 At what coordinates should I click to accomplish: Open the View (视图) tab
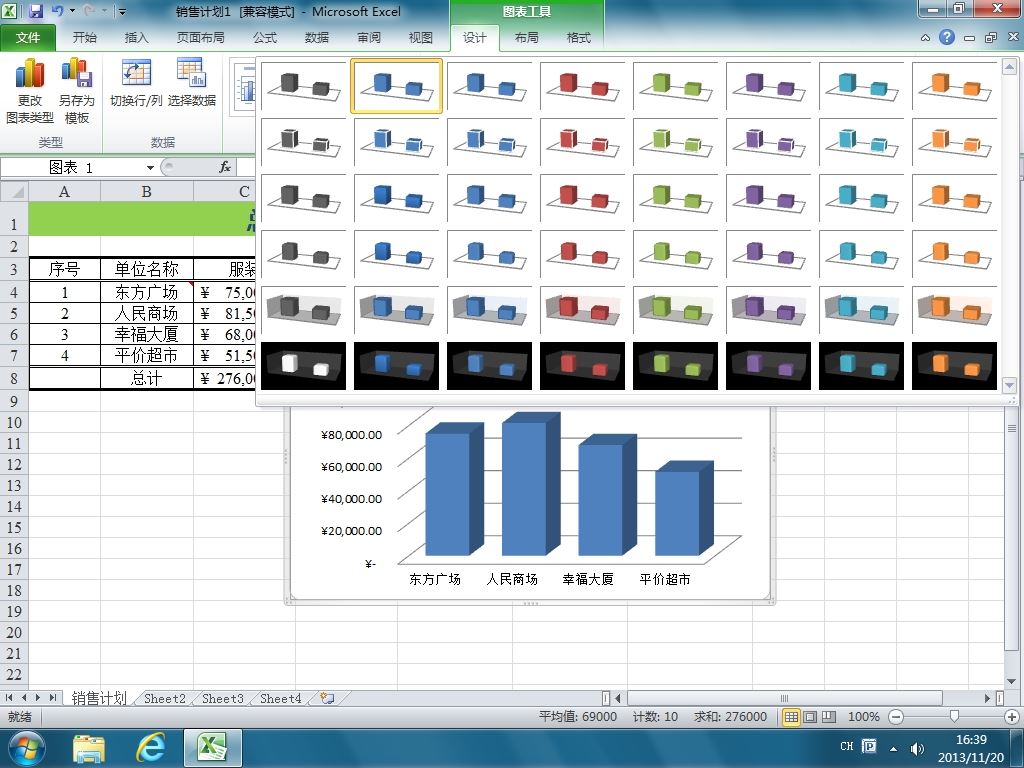[x=421, y=38]
